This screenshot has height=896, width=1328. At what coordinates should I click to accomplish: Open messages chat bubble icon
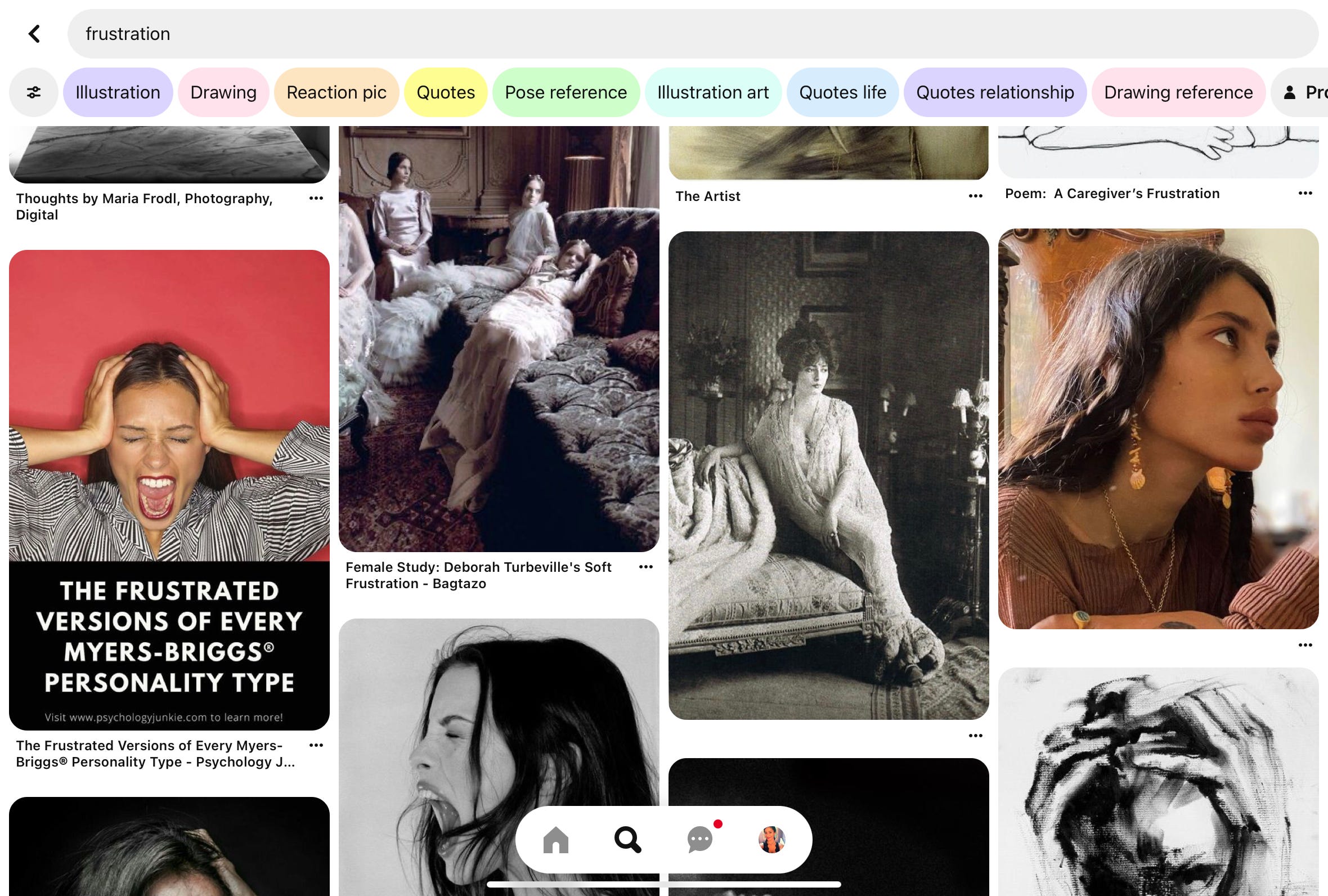click(700, 839)
